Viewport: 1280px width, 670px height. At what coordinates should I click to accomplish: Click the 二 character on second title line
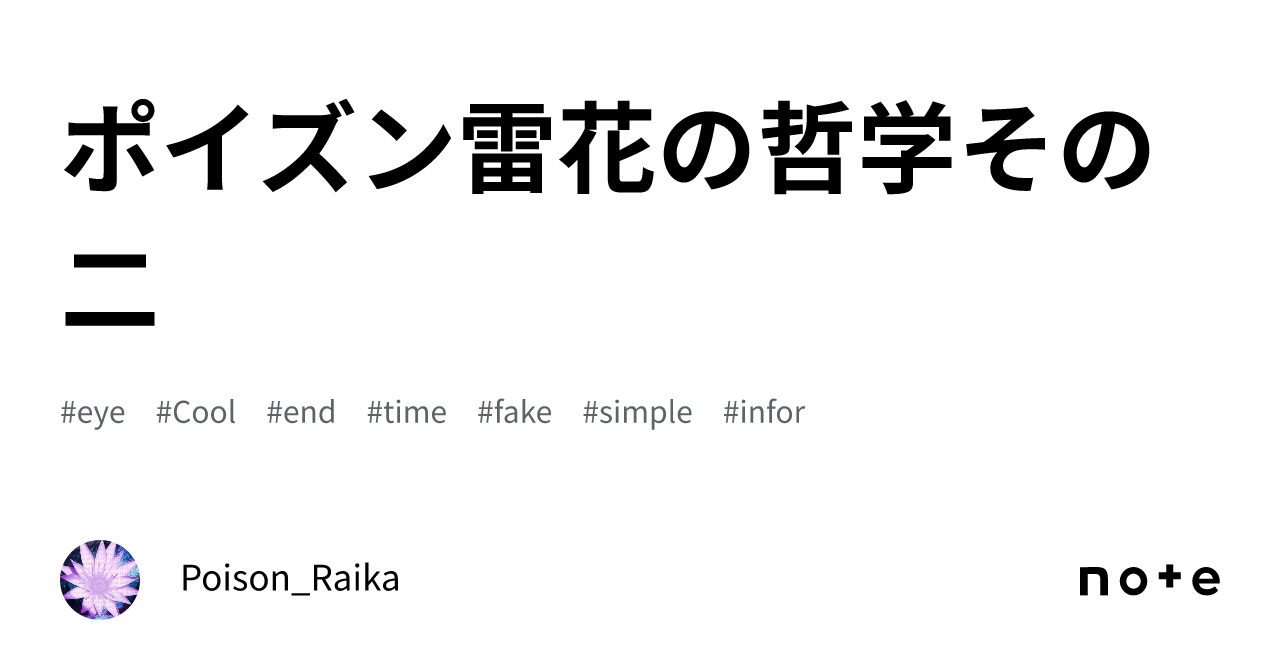pos(110,291)
